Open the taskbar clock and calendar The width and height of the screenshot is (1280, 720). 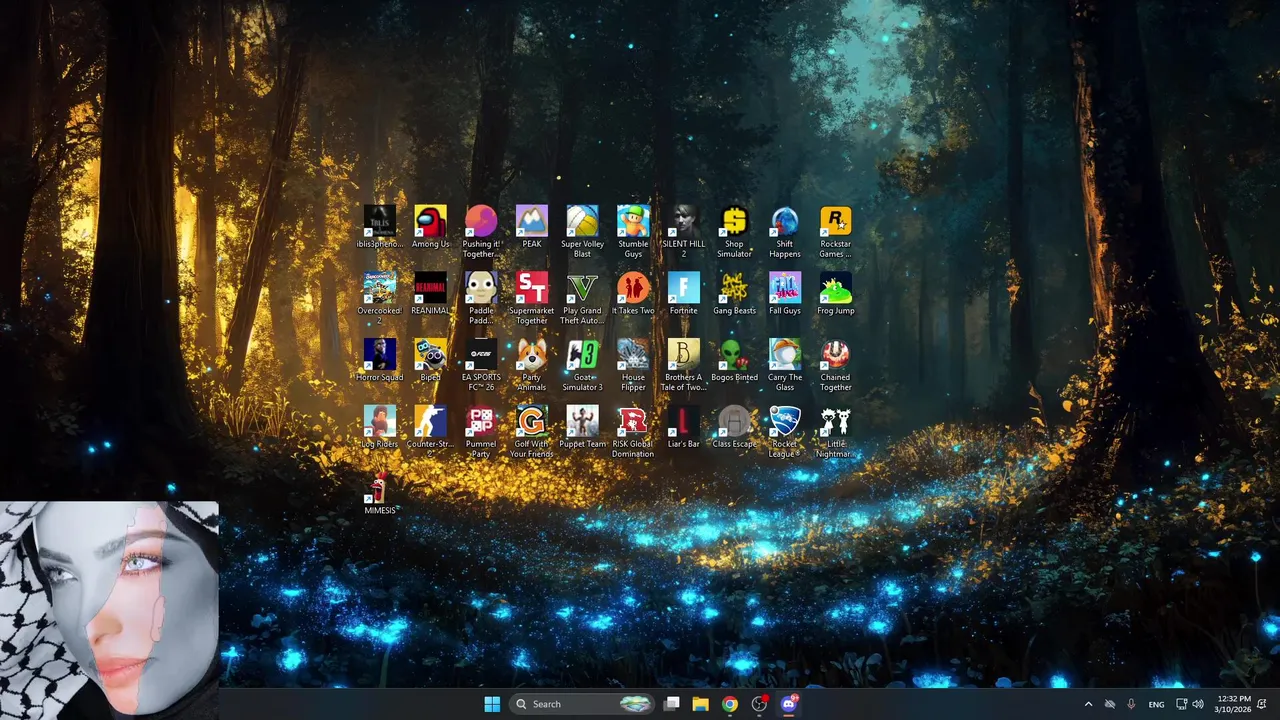1235,704
